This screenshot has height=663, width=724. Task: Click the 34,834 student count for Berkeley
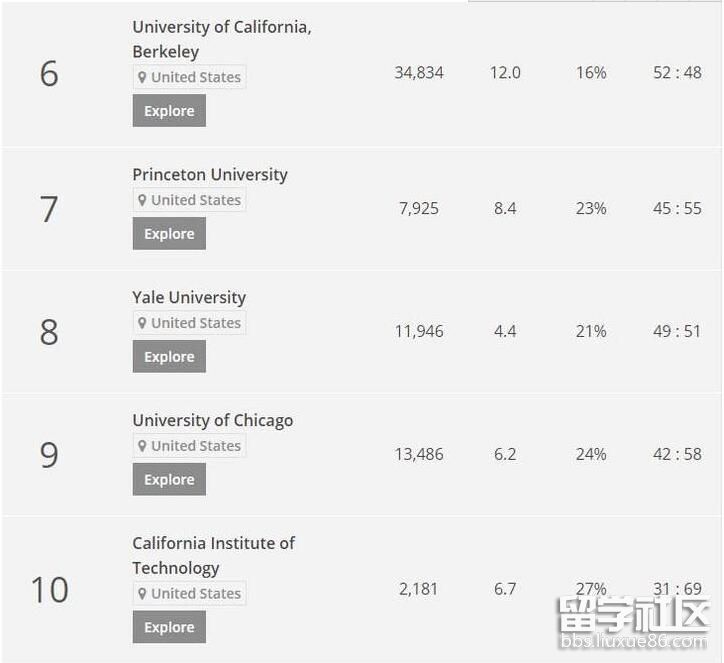419,73
